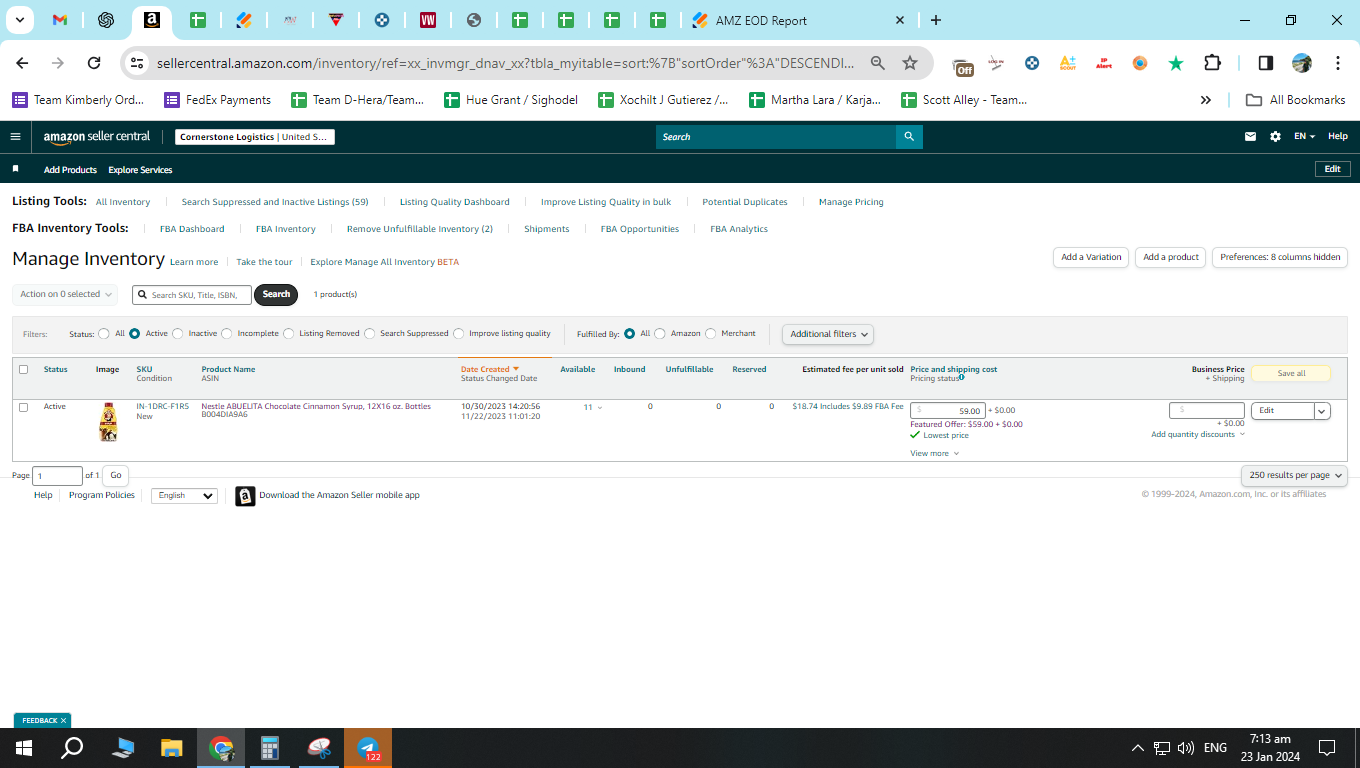Click the SKU search input field
Viewport: 1360px width, 768px height.
point(192,295)
